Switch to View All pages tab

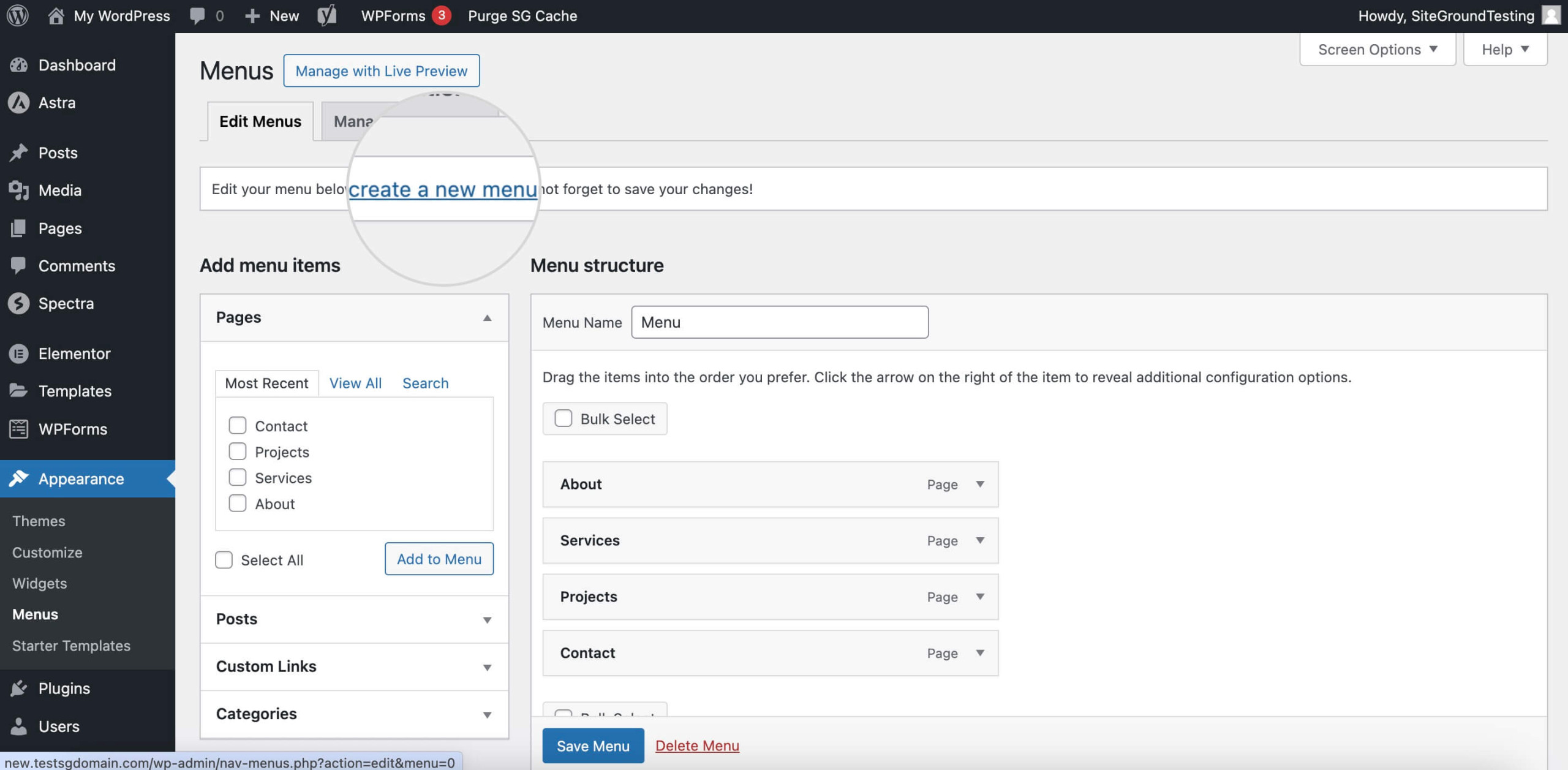coord(355,383)
